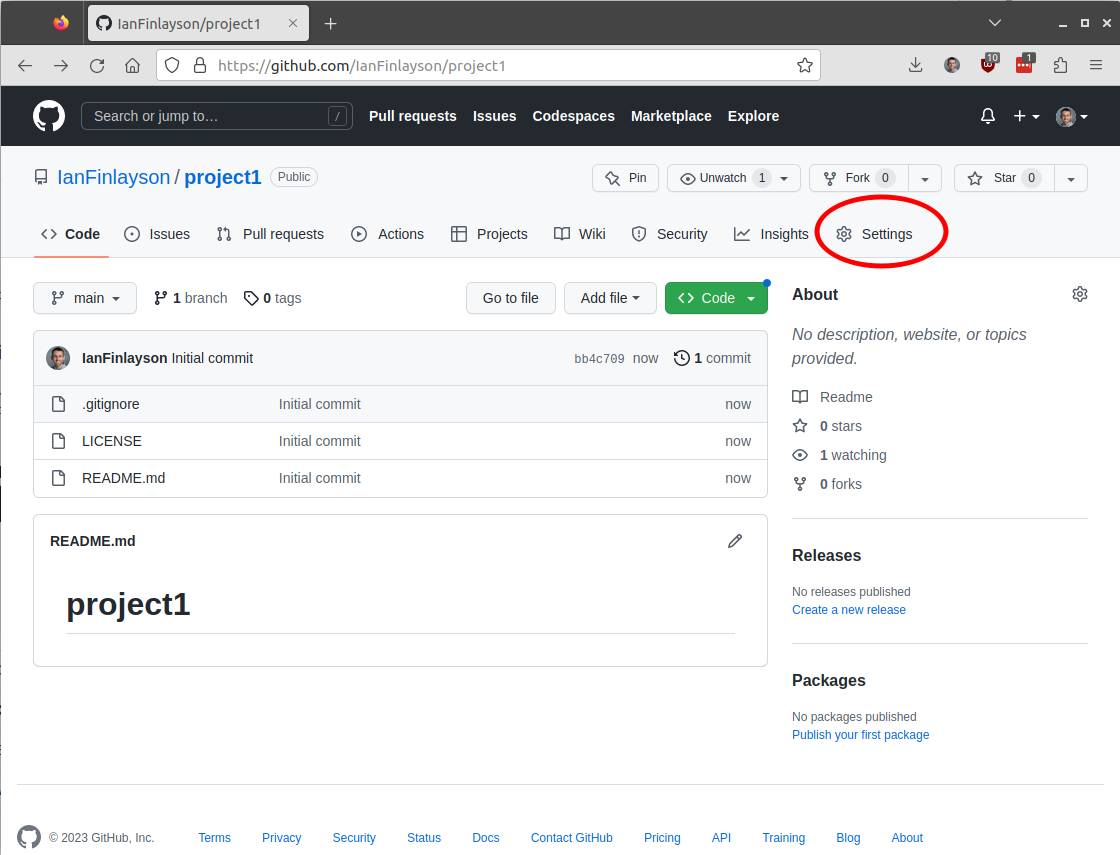Open the Actions tab

pos(387,234)
